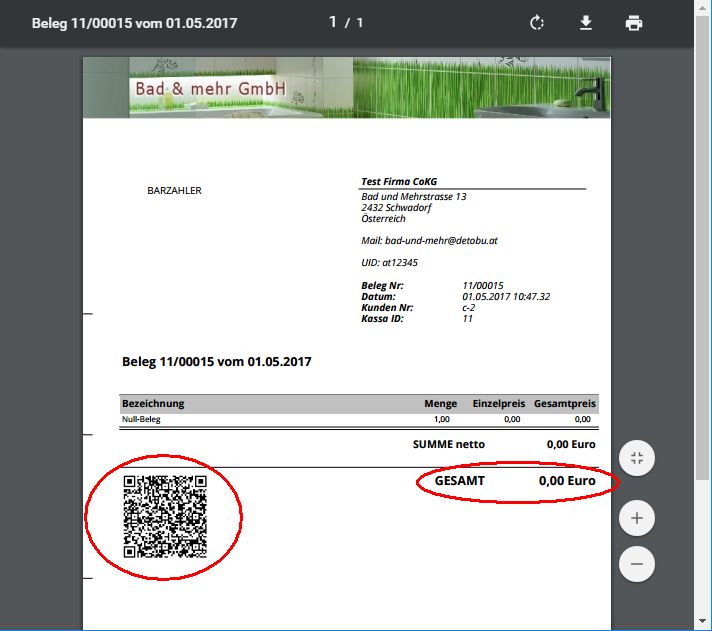
Task: Click the Beleg Nr: label
Action: [x=382, y=286]
